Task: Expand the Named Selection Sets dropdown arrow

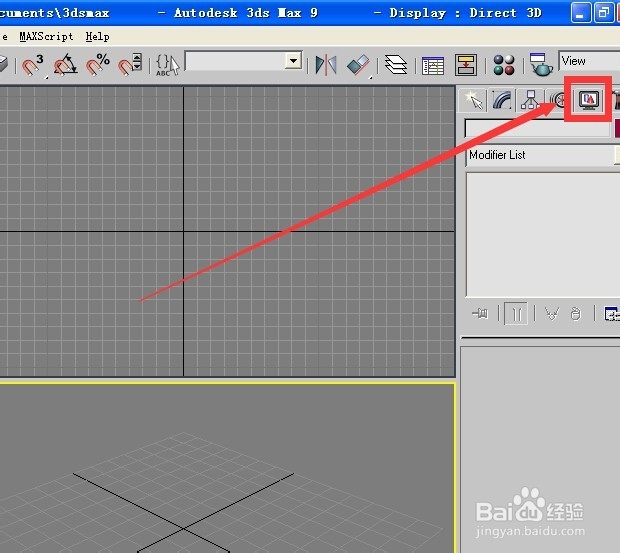Action: (293, 61)
